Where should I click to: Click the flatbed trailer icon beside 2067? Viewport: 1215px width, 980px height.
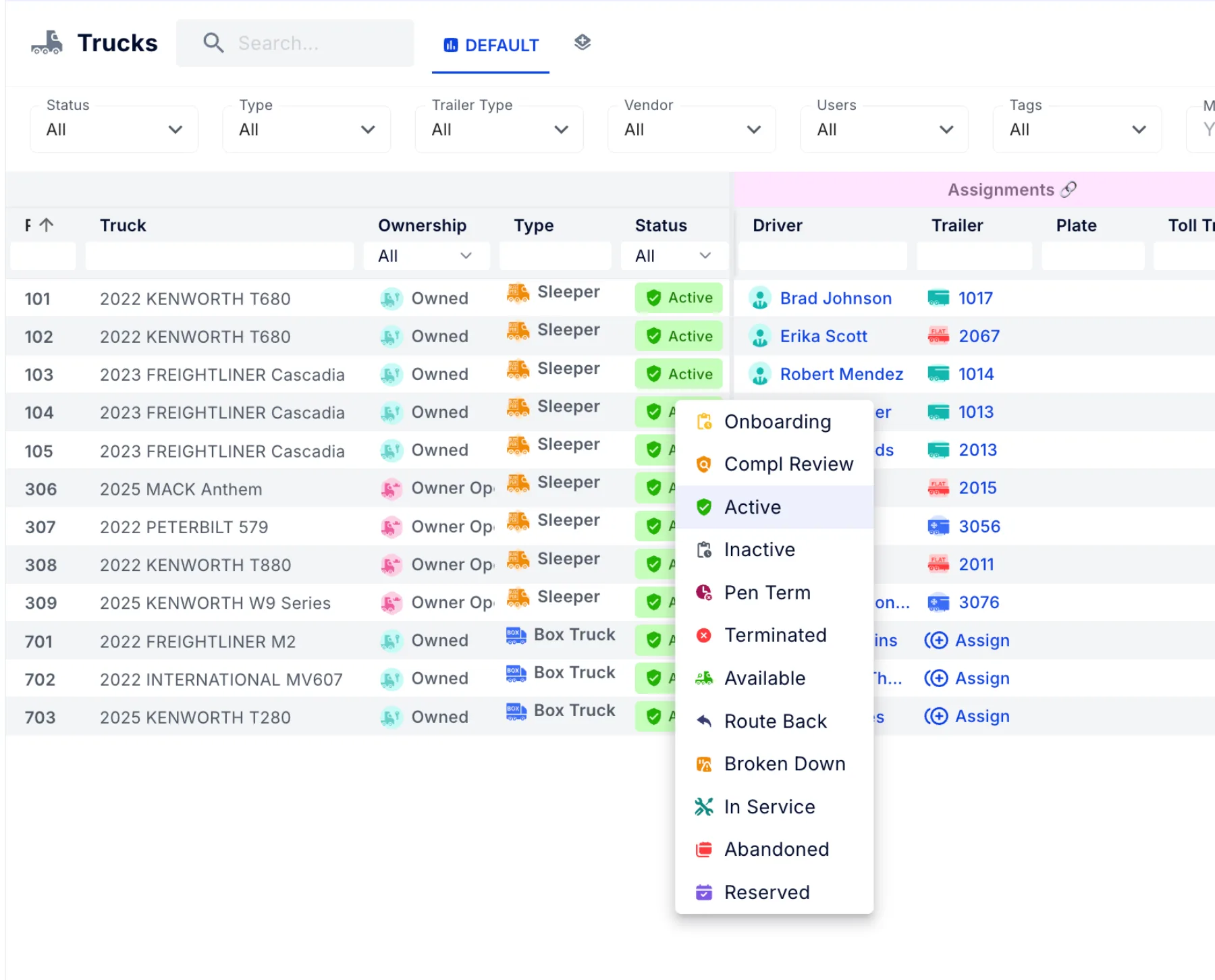(938, 335)
